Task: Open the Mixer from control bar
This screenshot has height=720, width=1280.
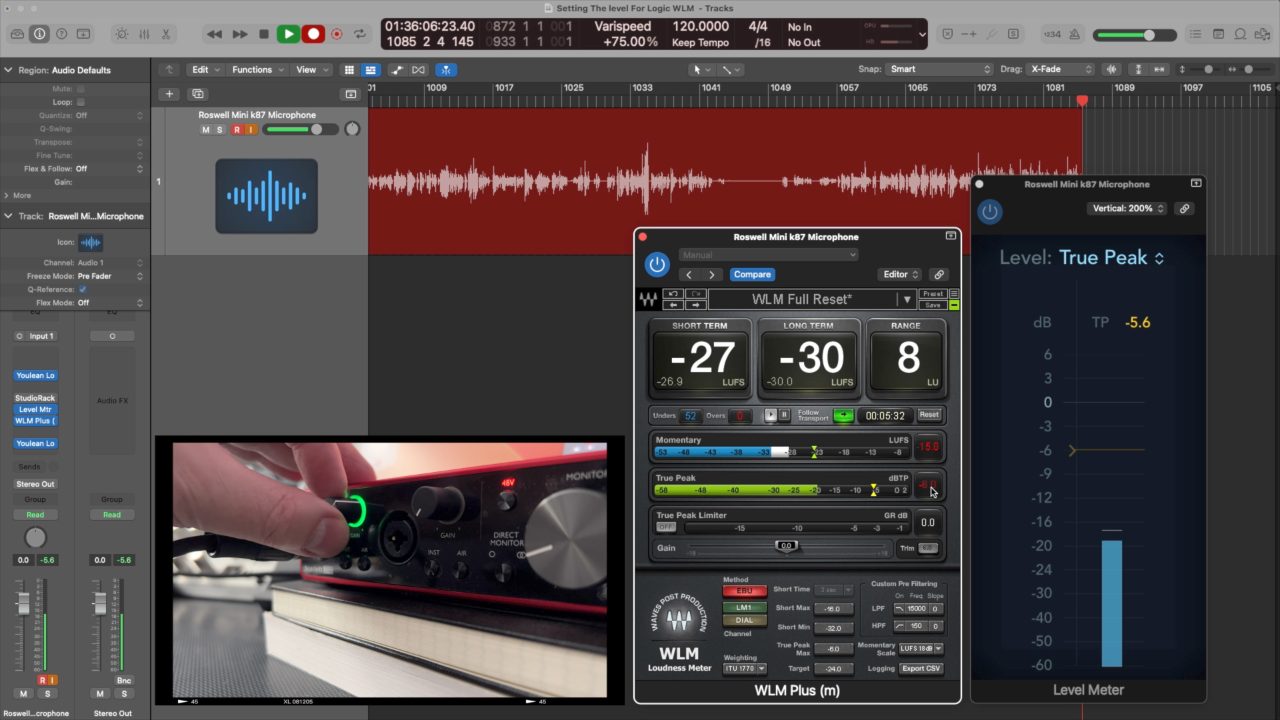Action: click(144, 34)
